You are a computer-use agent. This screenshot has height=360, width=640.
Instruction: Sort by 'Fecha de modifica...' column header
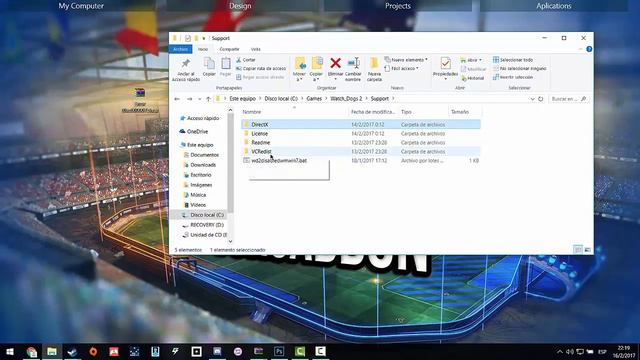click(x=373, y=112)
